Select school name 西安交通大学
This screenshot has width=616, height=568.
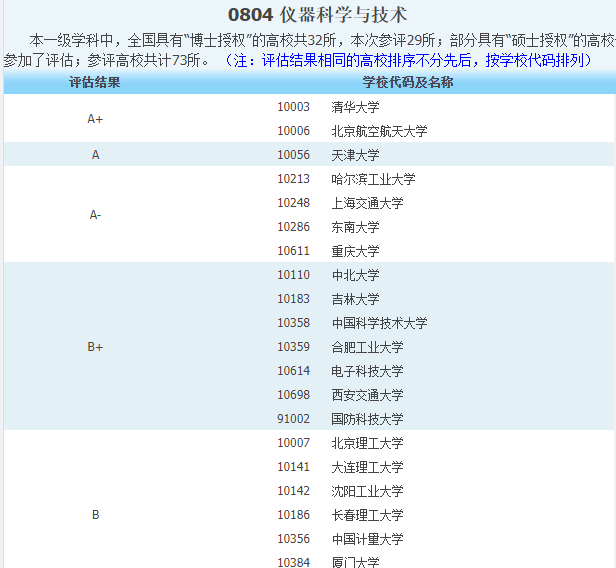click(x=367, y=395)
